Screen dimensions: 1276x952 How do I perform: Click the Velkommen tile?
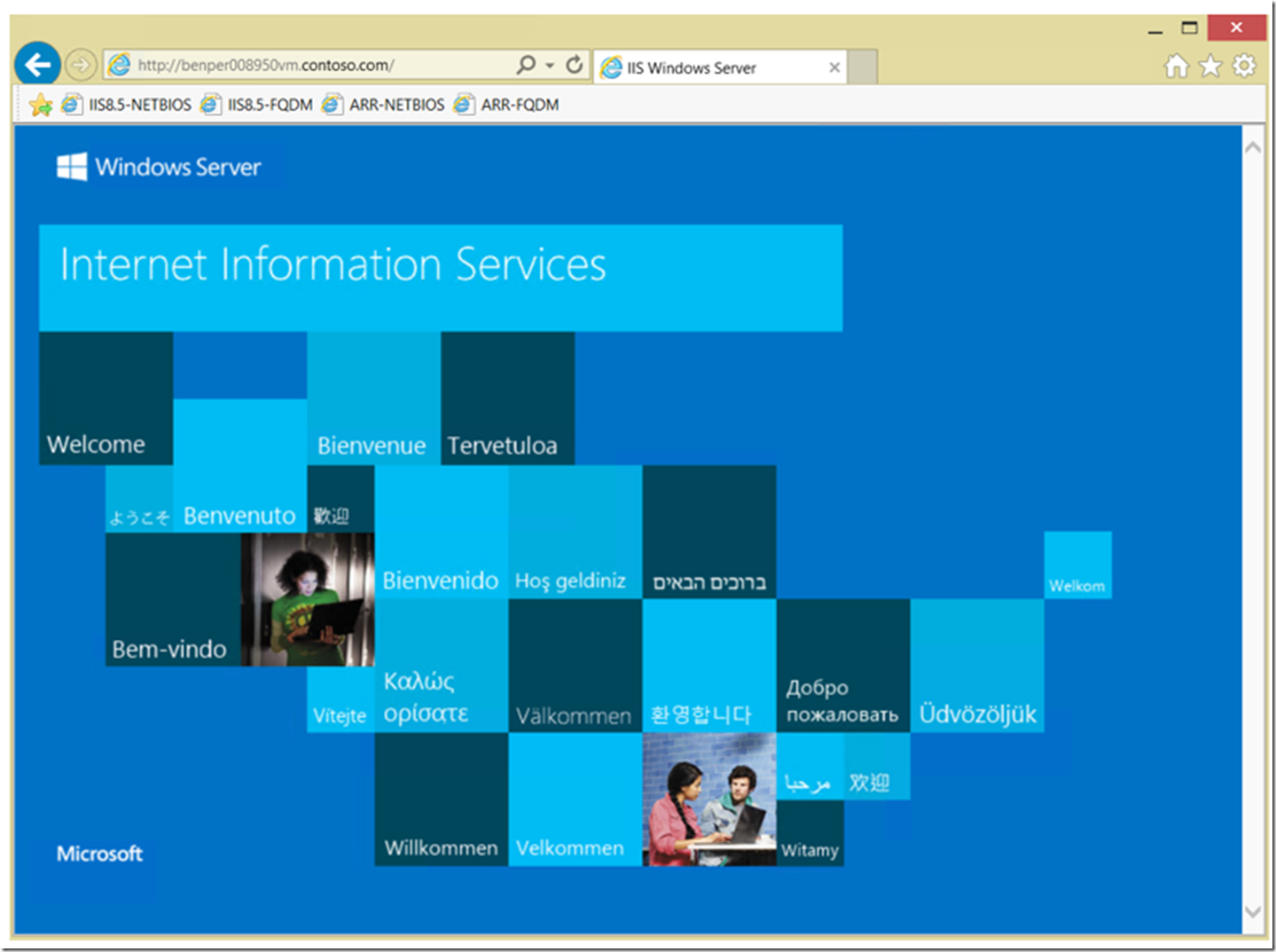[575, 800]
